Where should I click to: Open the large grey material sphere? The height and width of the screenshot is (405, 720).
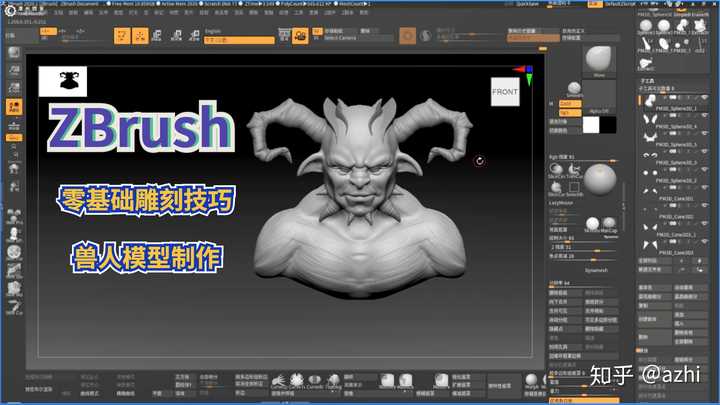[x=599, y=179]
